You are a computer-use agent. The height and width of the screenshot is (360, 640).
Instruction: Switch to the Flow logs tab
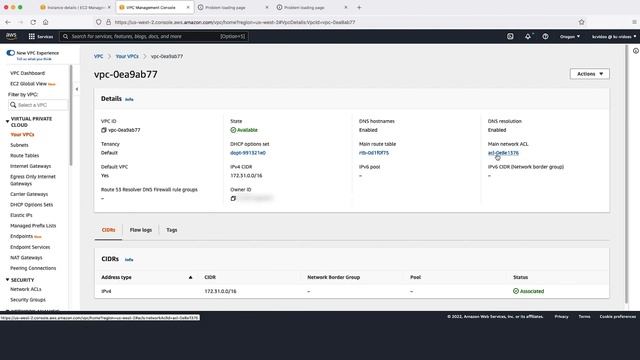[140, 230]
